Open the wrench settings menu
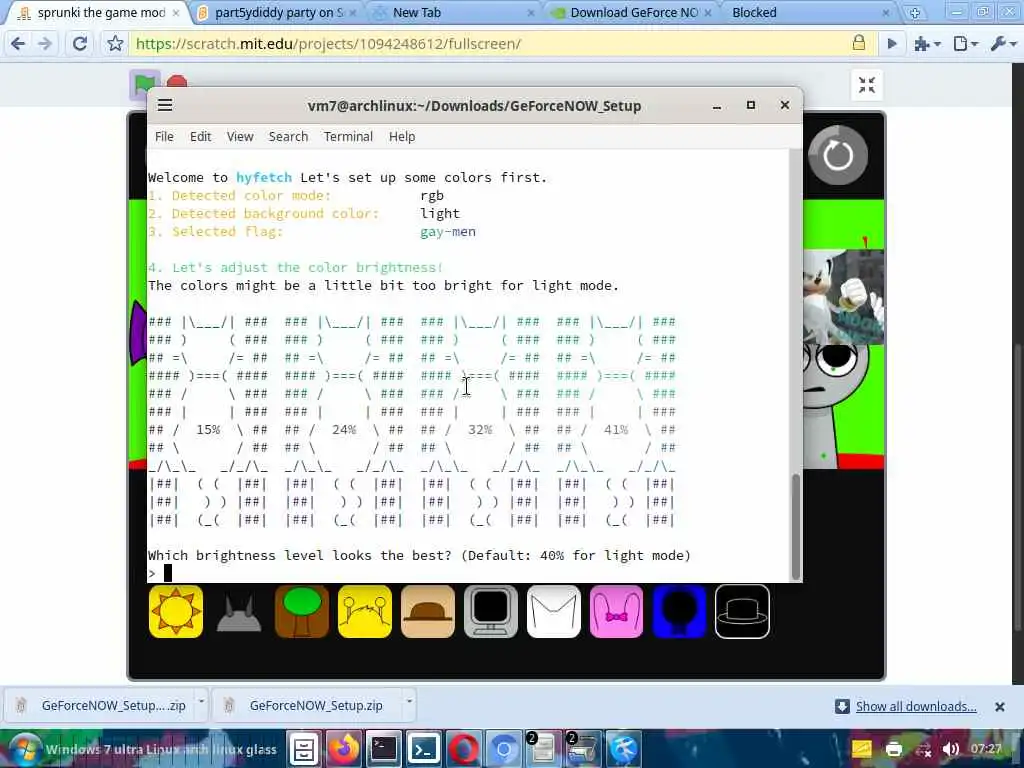This screenshot has width=1024, height=768. click(1003, 44)
